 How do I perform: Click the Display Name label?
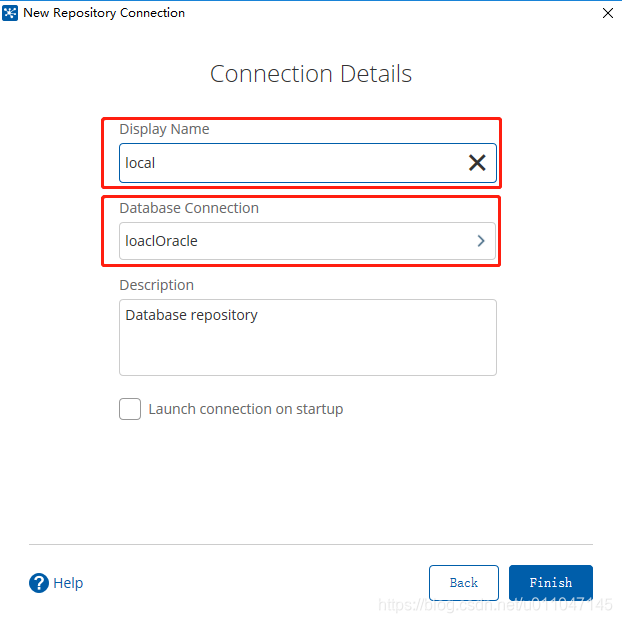tap(164, 129)
